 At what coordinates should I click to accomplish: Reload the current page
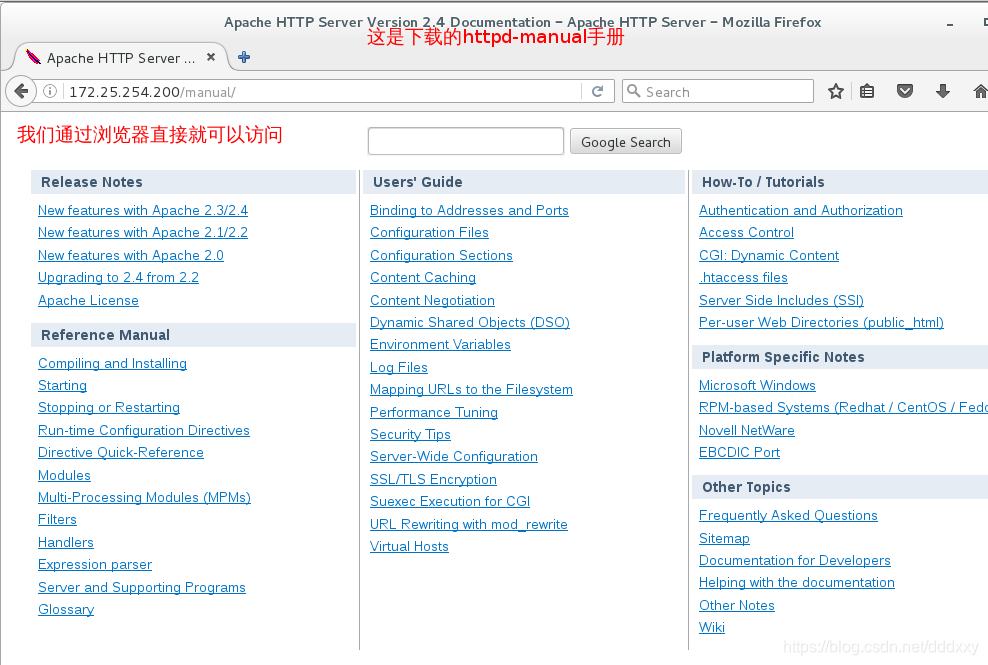tap(597, 91)
